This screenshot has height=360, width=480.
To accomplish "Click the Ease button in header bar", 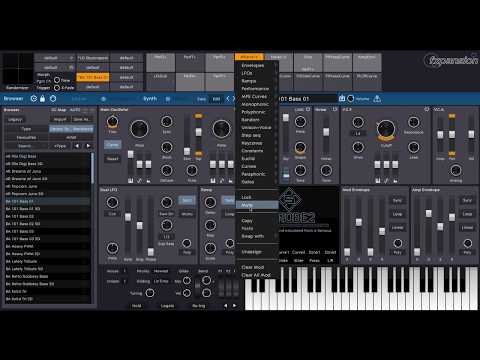I will point(201,99).
